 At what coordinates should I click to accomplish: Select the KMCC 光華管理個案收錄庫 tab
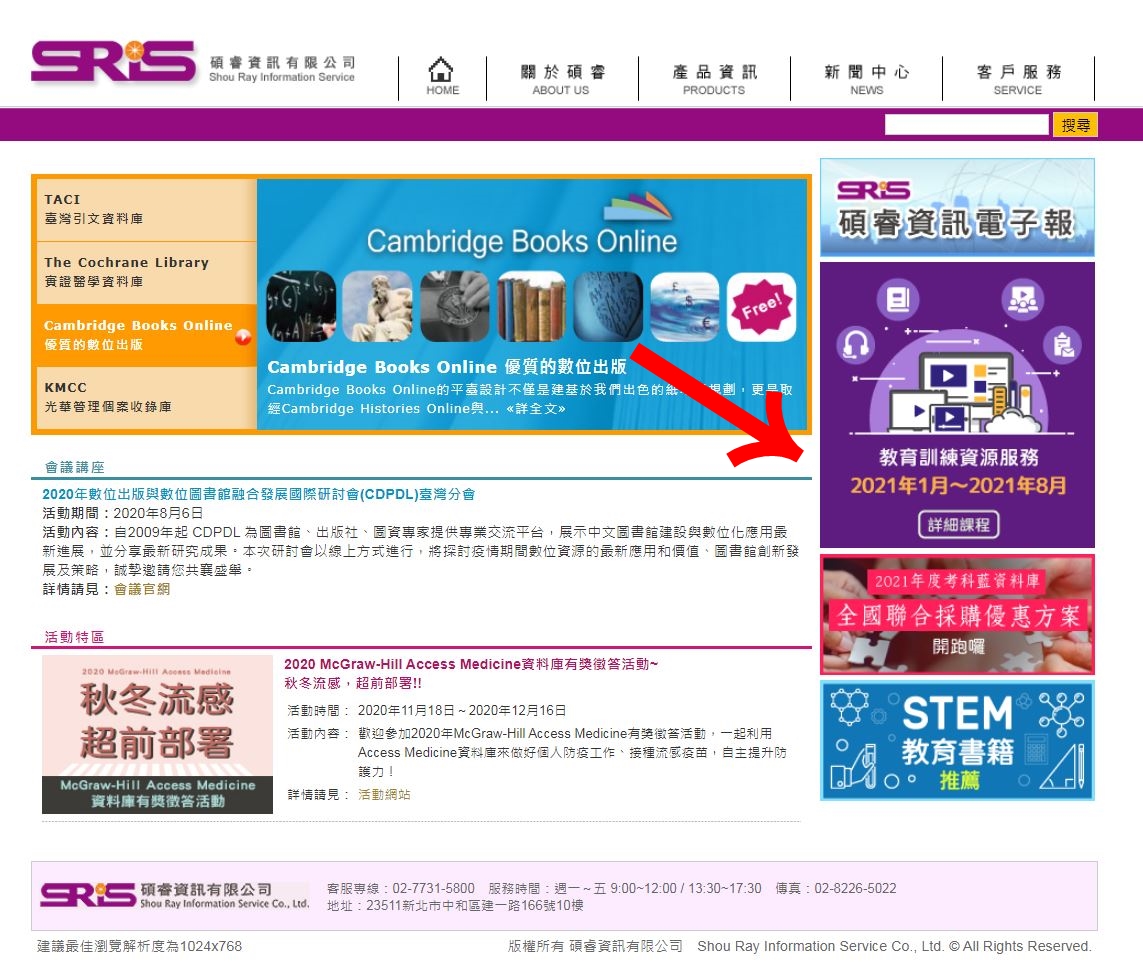[146, 397]
